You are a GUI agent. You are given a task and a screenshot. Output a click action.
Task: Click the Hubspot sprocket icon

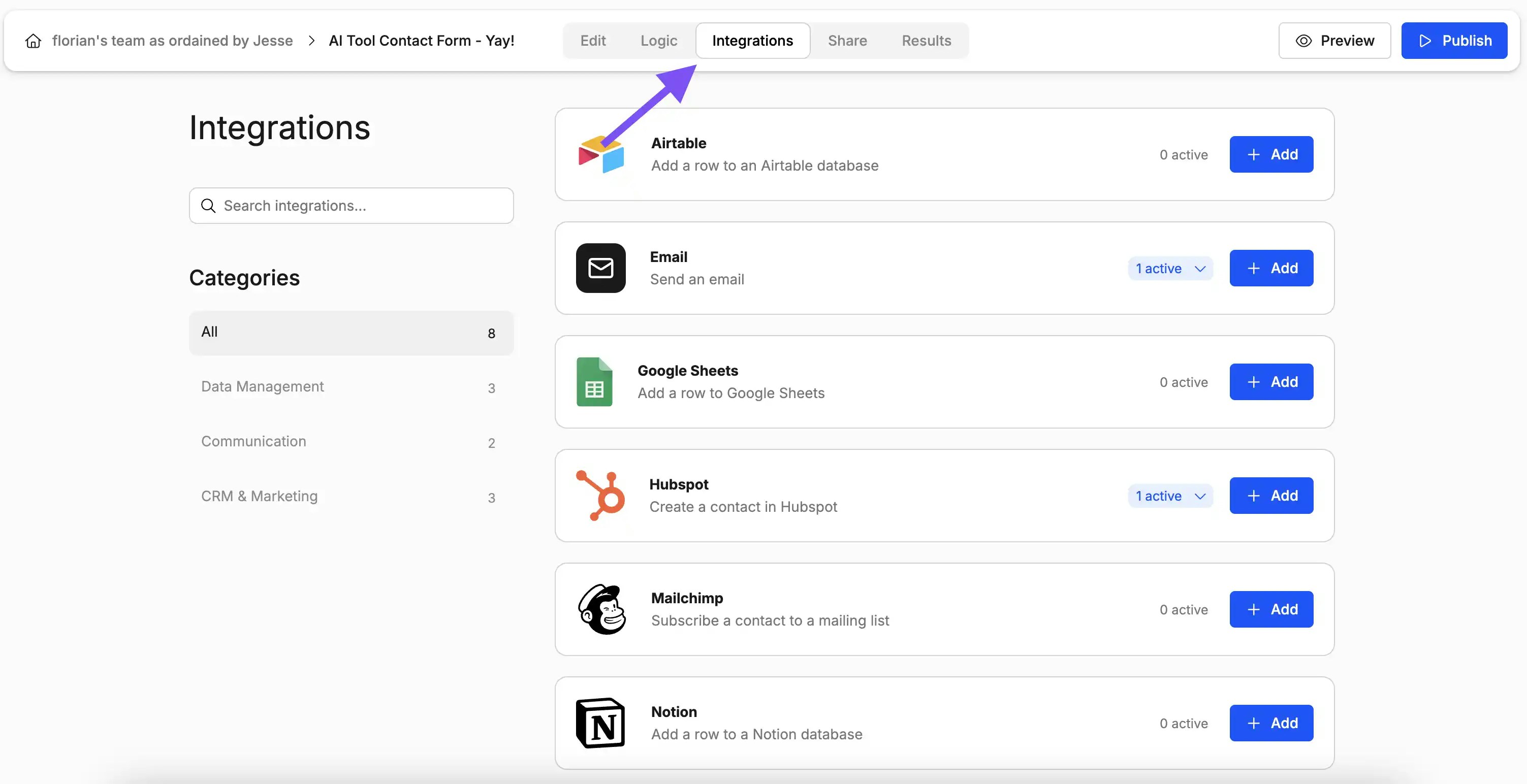[600, 496]
